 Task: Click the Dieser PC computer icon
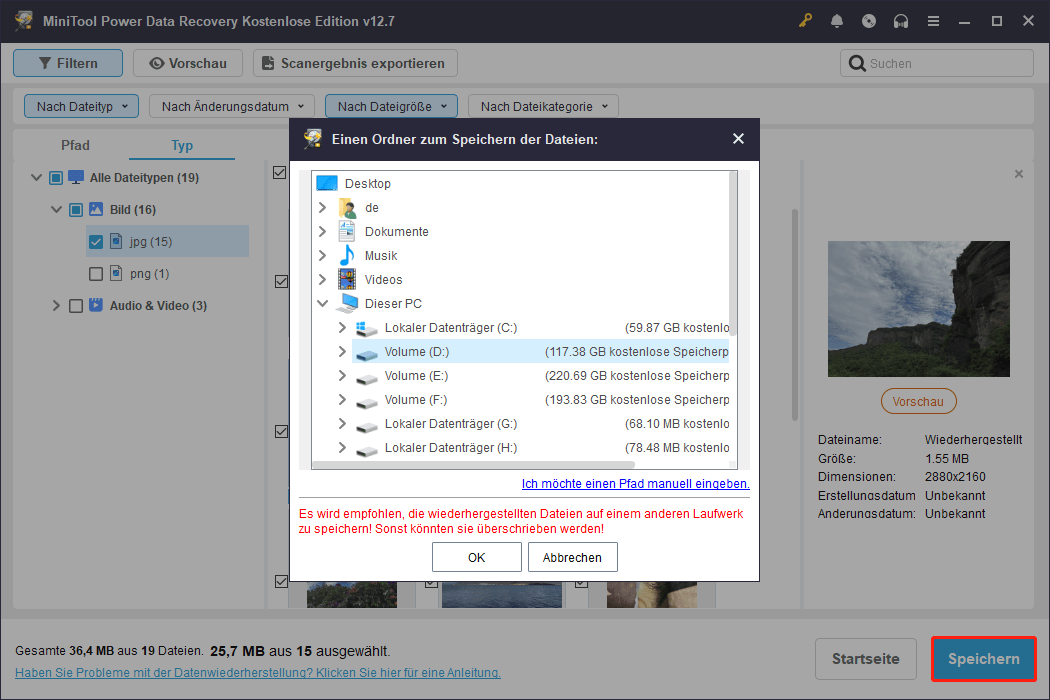347,303
